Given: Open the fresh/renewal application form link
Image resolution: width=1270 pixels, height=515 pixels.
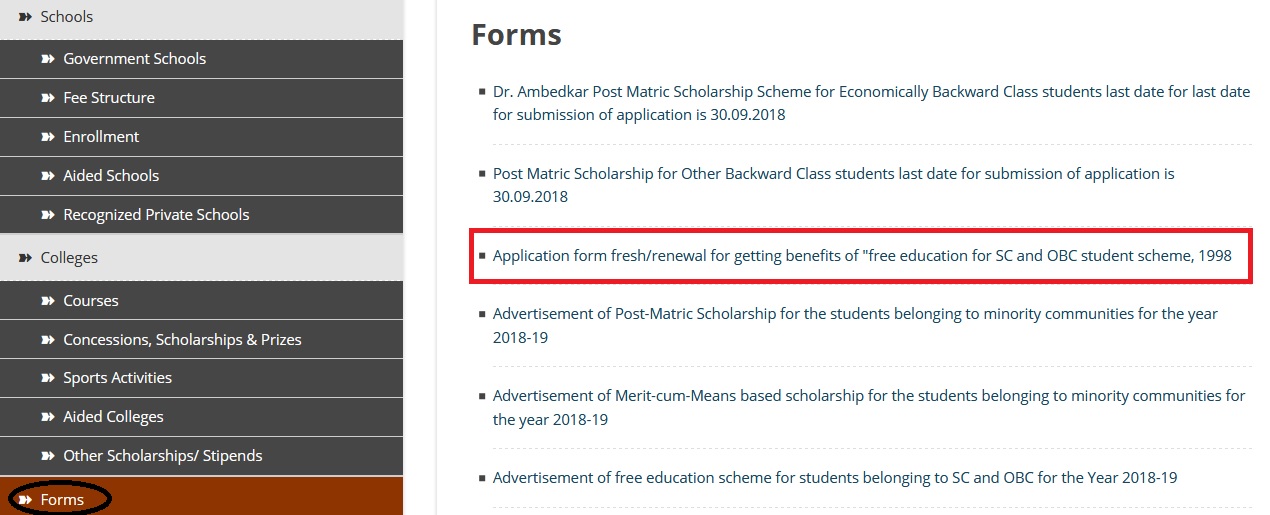Looking at the screenshot, I should tap(861, 256).
